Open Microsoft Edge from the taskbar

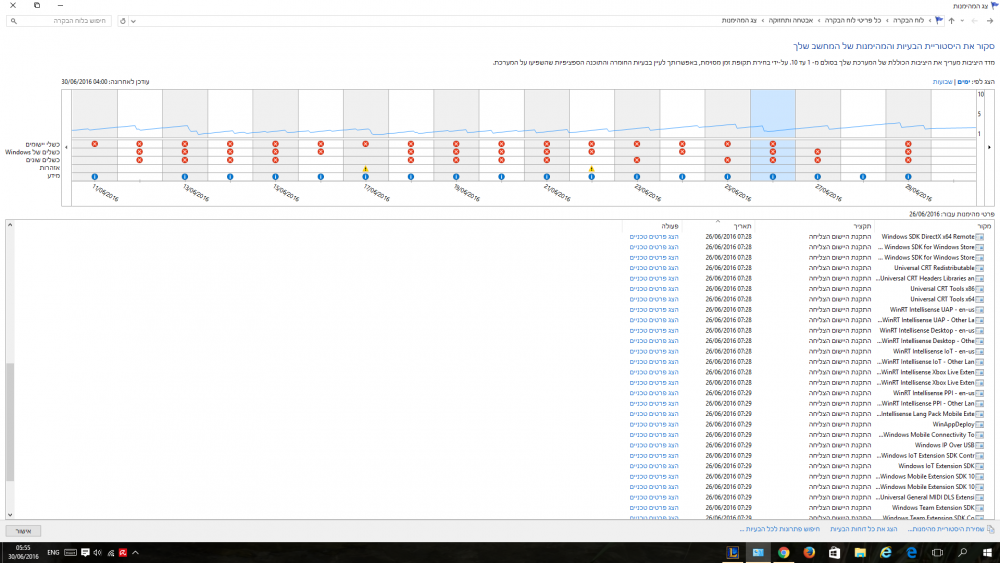(x=911, y=552)
